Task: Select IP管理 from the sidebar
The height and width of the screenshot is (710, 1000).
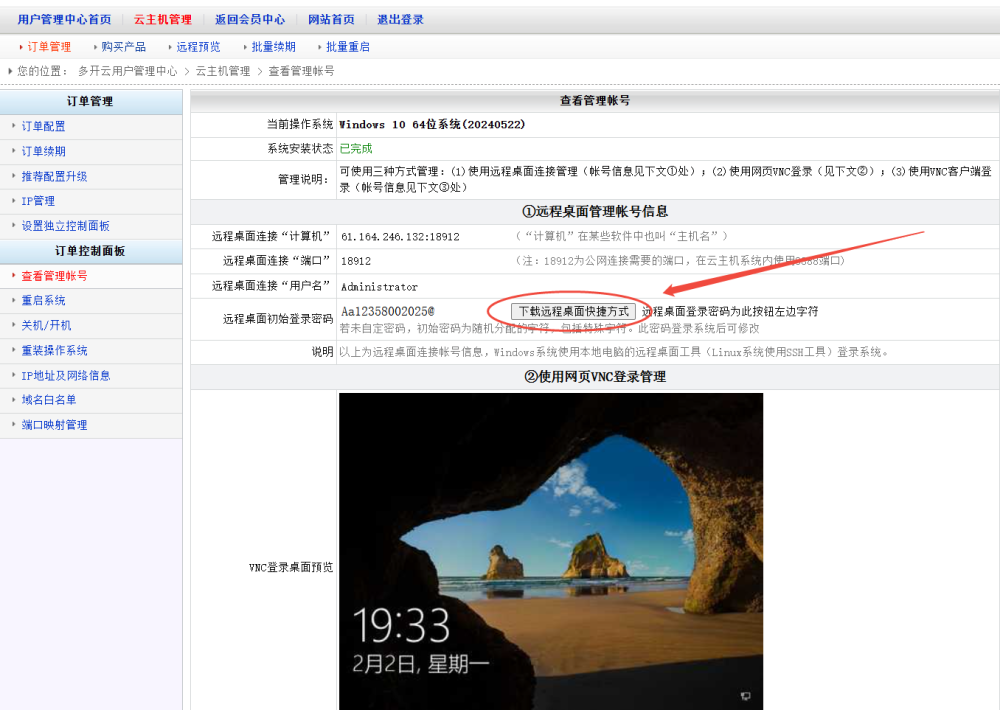Action: click(x=38, y=201)
